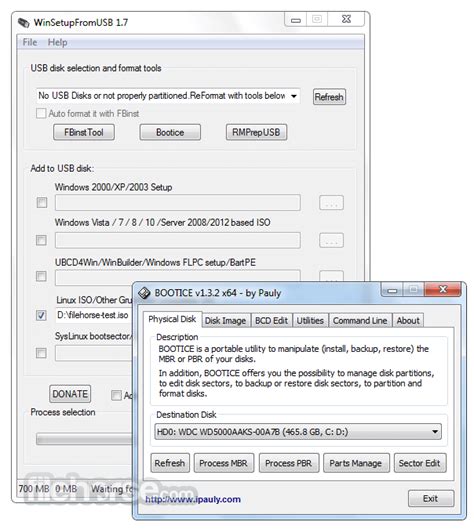Check the Windows 2000/XP/2003 Setup checkbox
Viewport: 474px width, 529px height.
(x=42, y=203)
